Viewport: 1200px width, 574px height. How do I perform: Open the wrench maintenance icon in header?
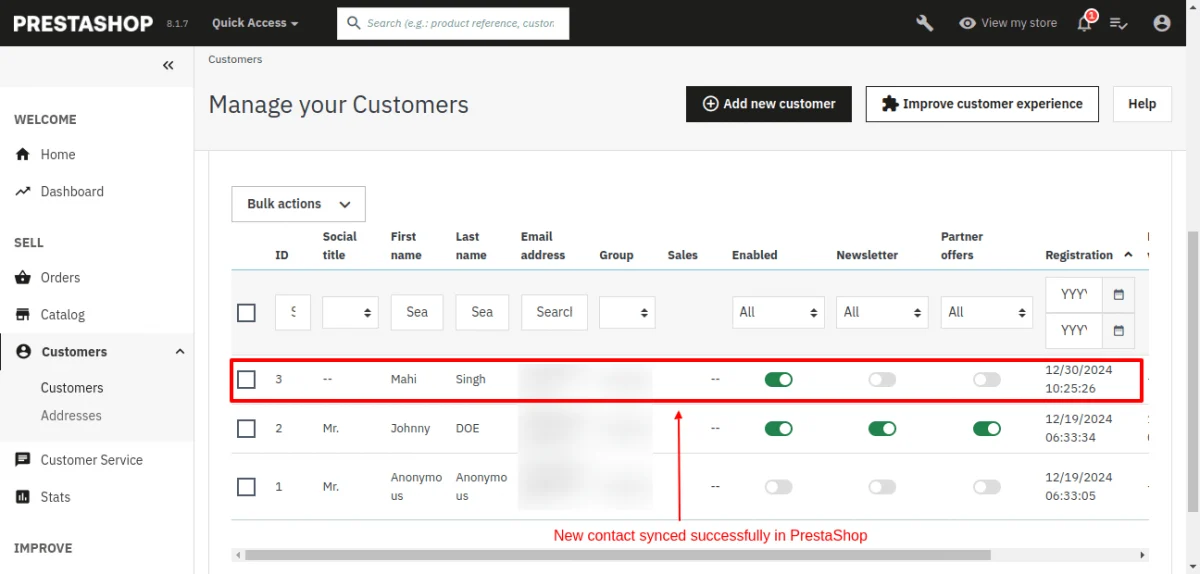pos(925,23)
